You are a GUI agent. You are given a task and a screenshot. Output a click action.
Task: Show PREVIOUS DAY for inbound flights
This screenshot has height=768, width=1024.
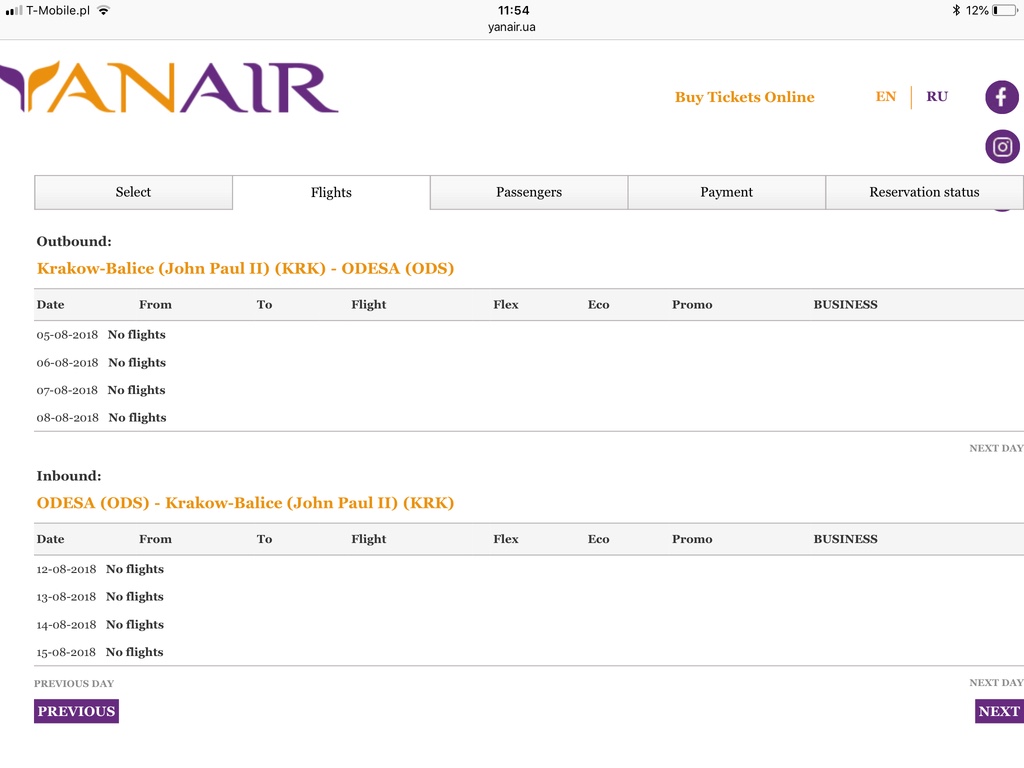click(74, 683)
